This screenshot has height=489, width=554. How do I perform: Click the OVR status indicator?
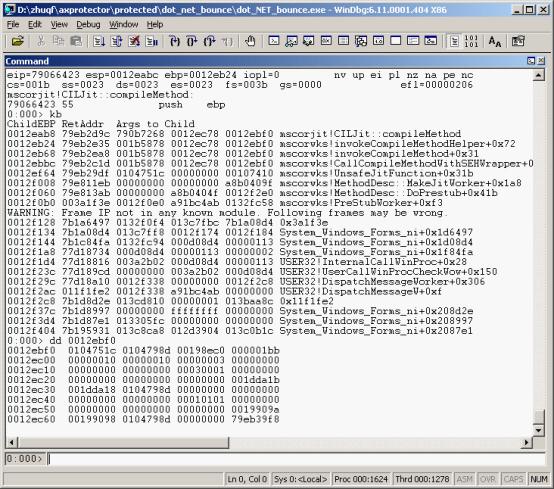click(x=488, y=479)
